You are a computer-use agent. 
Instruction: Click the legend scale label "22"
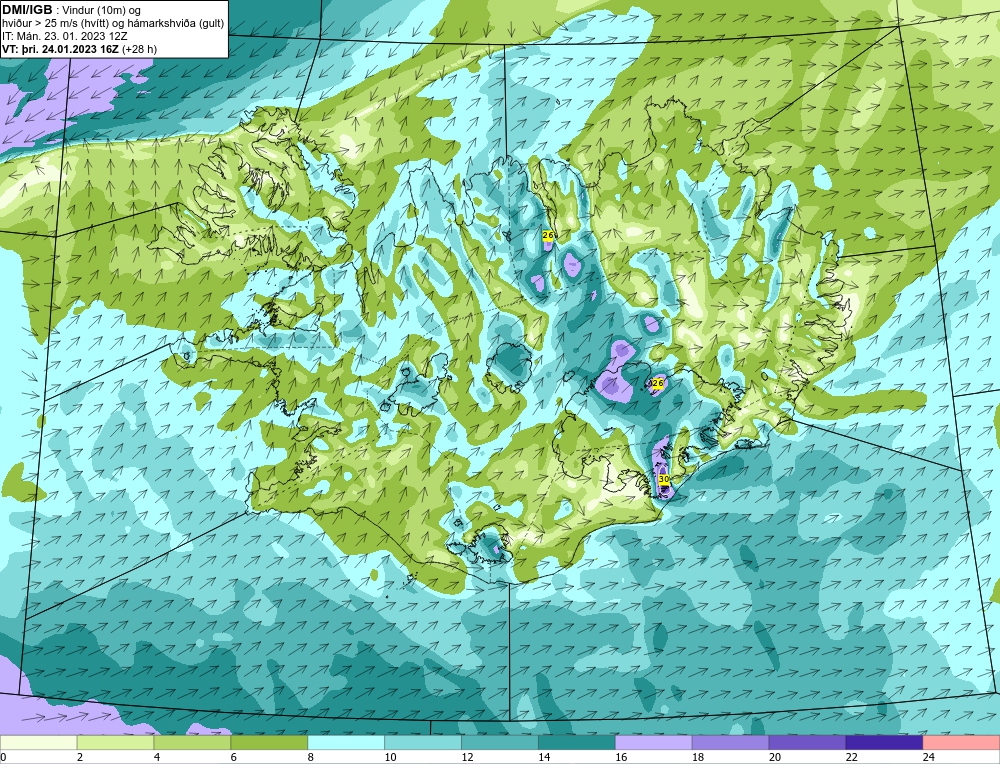click(x=852, y=758)
